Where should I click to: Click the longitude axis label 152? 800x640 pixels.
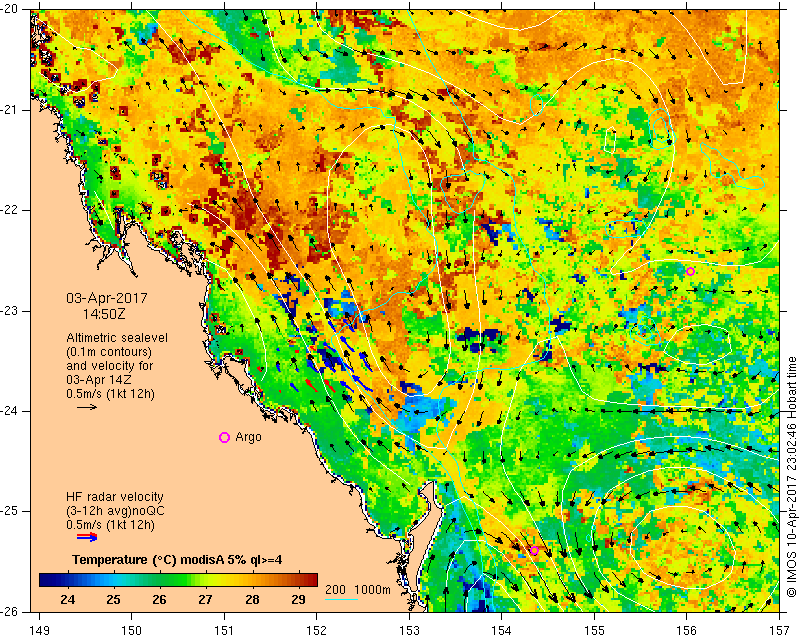(x=317, y=631)
